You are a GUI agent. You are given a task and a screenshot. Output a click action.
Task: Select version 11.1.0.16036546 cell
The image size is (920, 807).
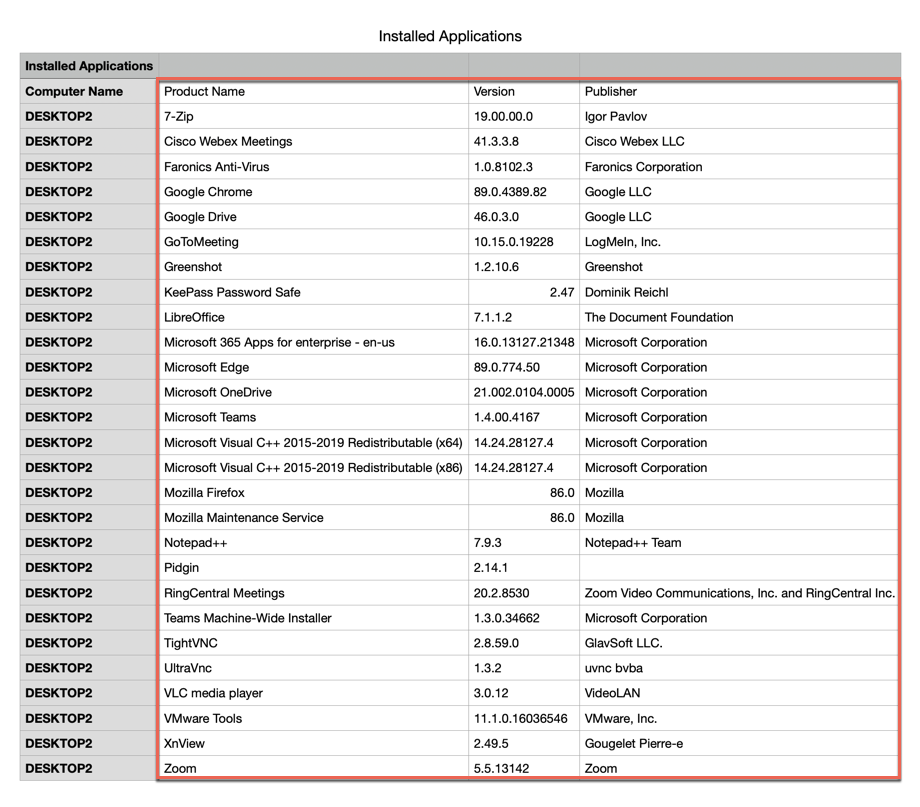(524, 718)
